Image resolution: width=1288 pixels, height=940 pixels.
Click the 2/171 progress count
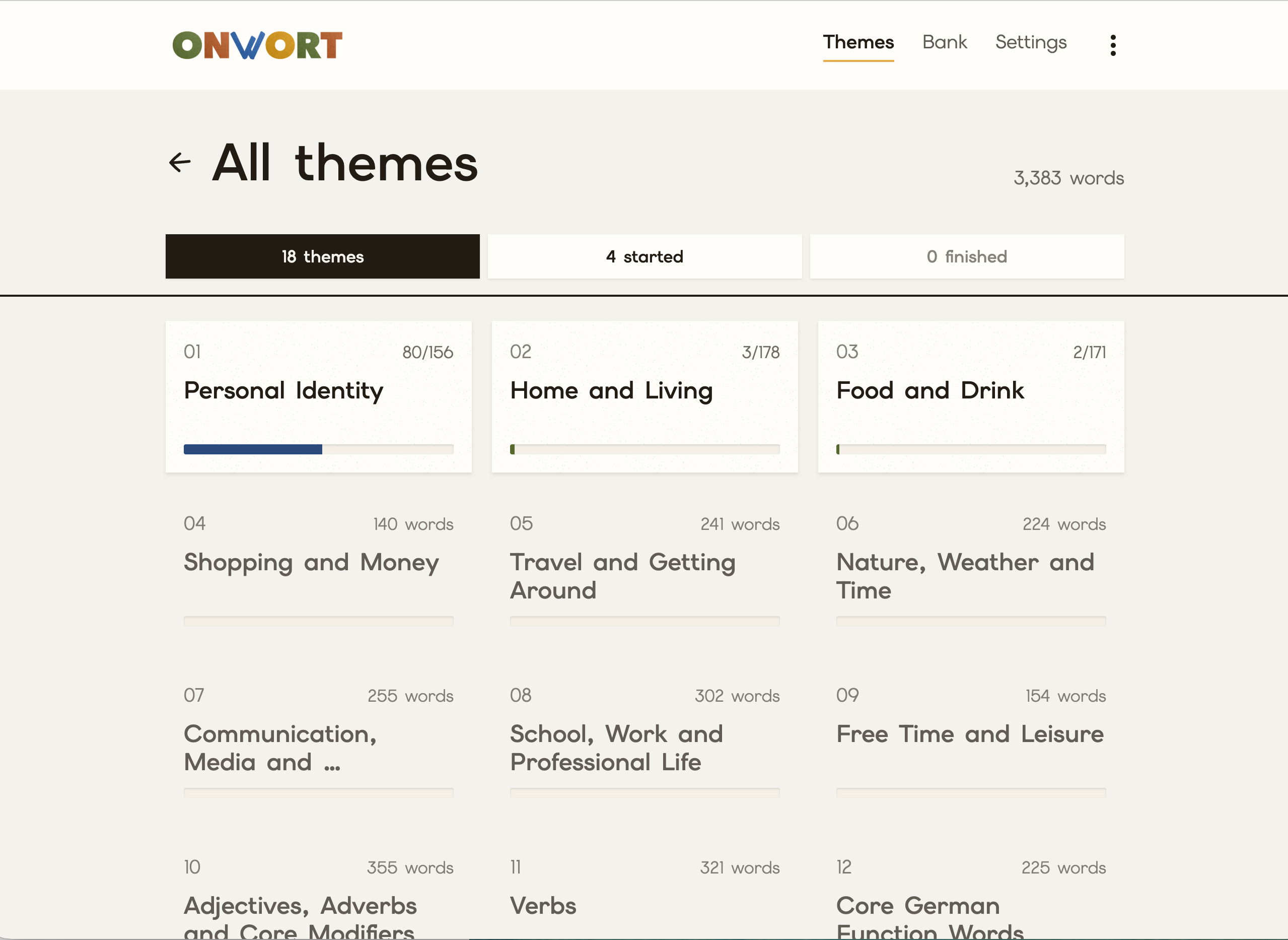1089,352
